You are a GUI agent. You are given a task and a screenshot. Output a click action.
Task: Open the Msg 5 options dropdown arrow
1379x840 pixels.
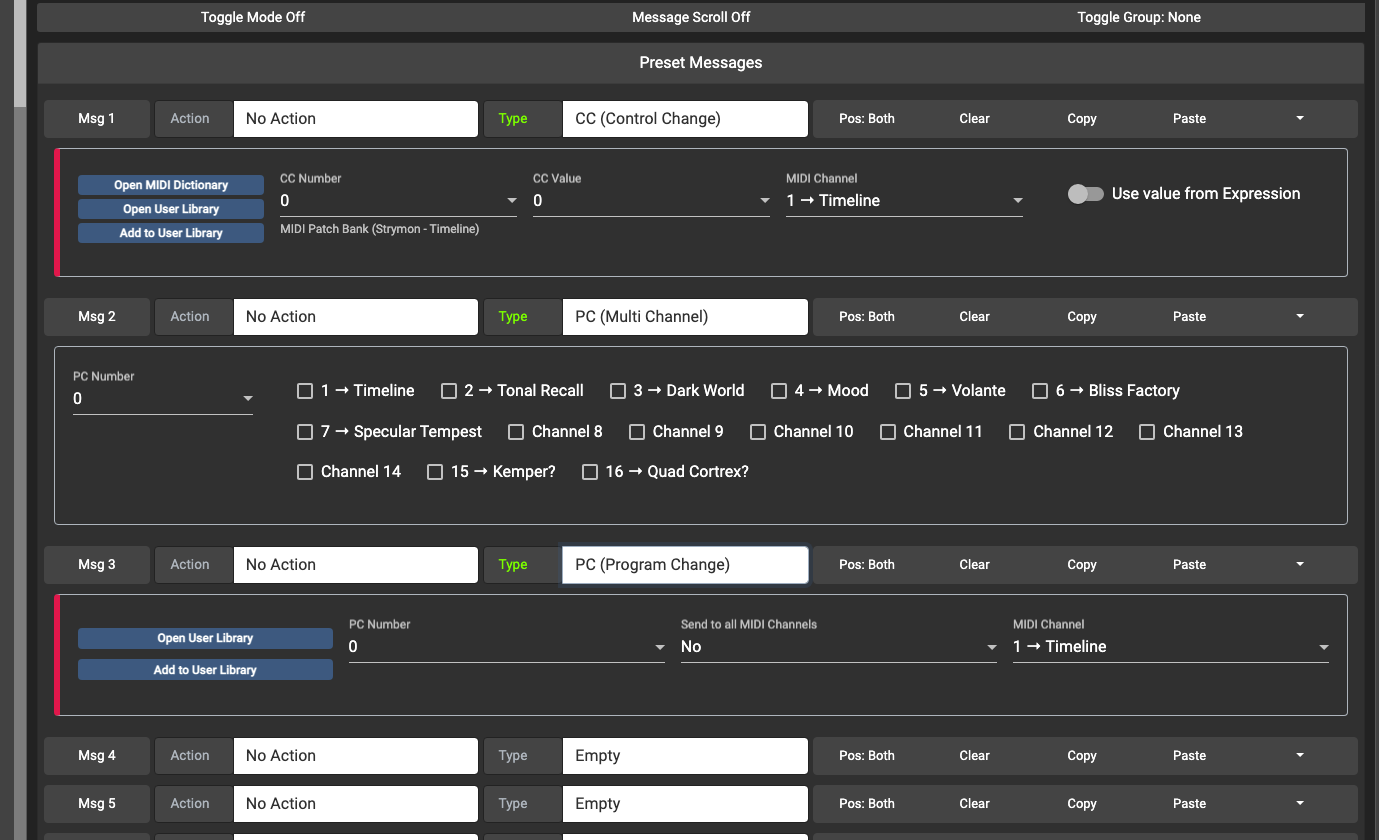click(x=1299, y=803)
